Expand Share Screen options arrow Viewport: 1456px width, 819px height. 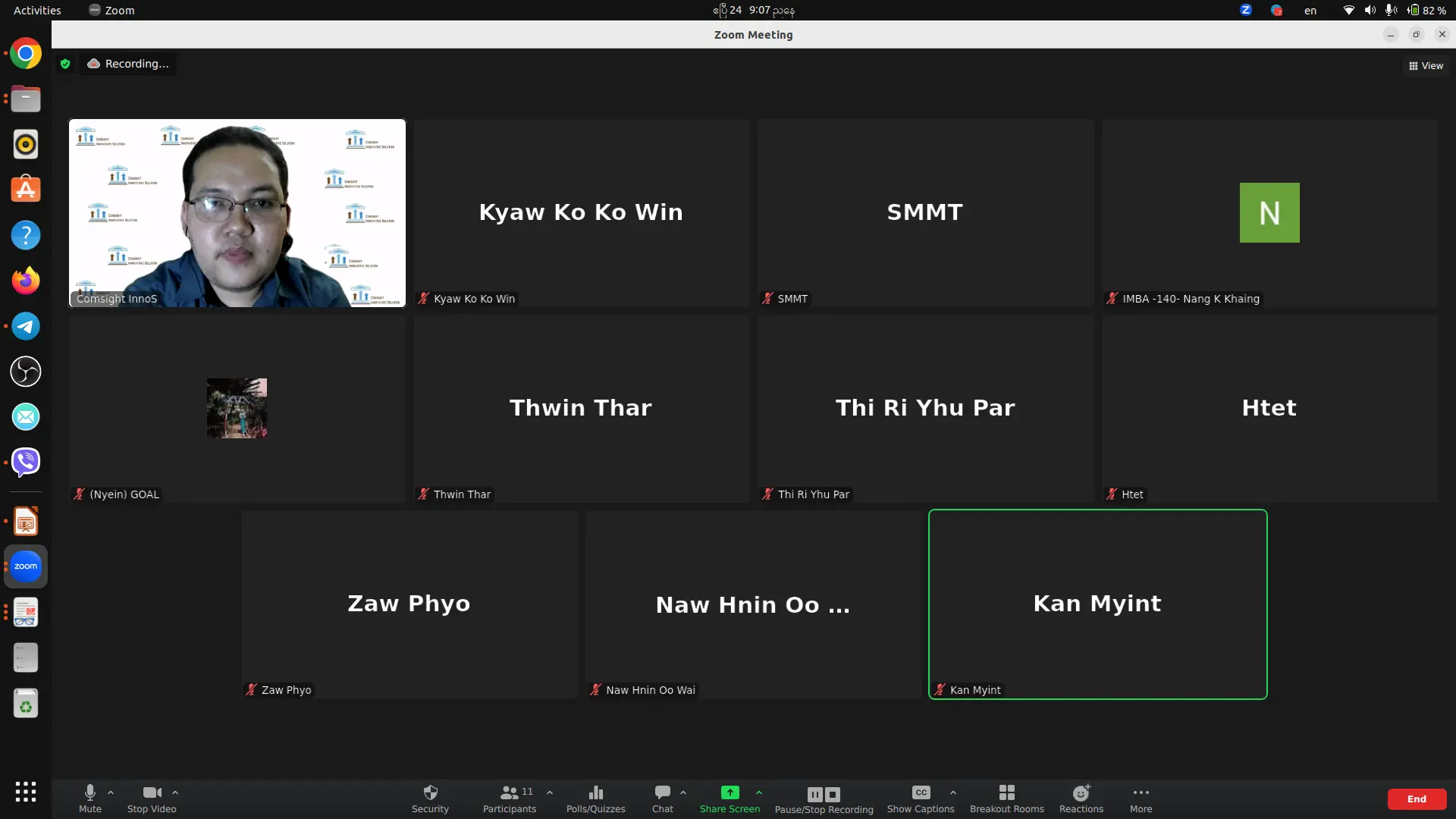(x=759, y=792)
